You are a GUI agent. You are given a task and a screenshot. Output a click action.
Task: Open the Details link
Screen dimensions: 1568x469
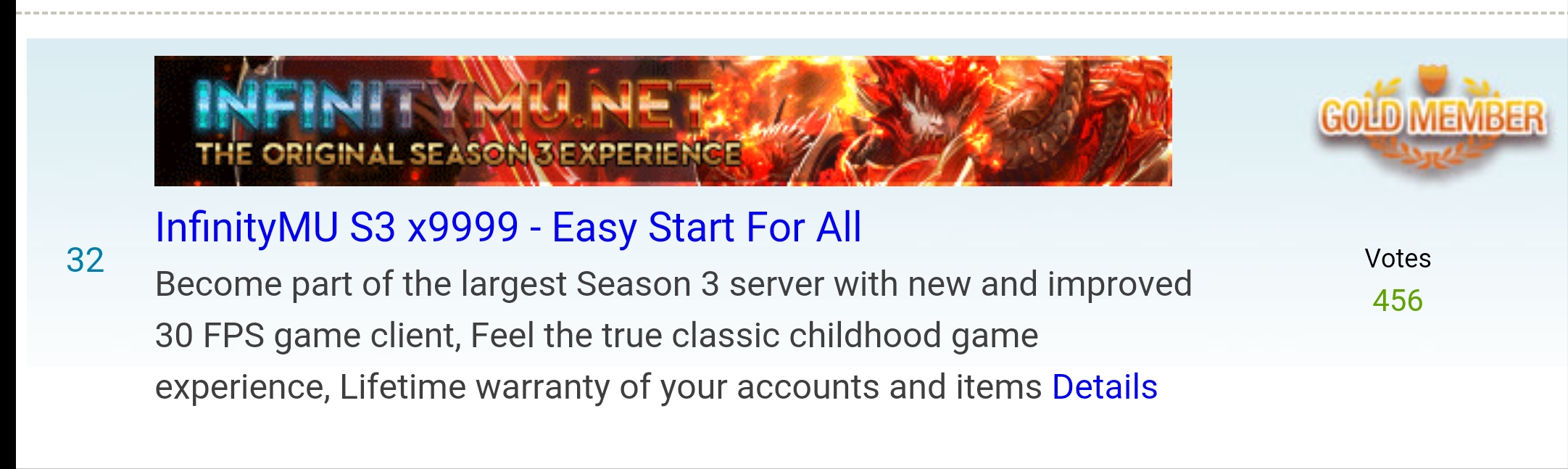click(1104, 387)
